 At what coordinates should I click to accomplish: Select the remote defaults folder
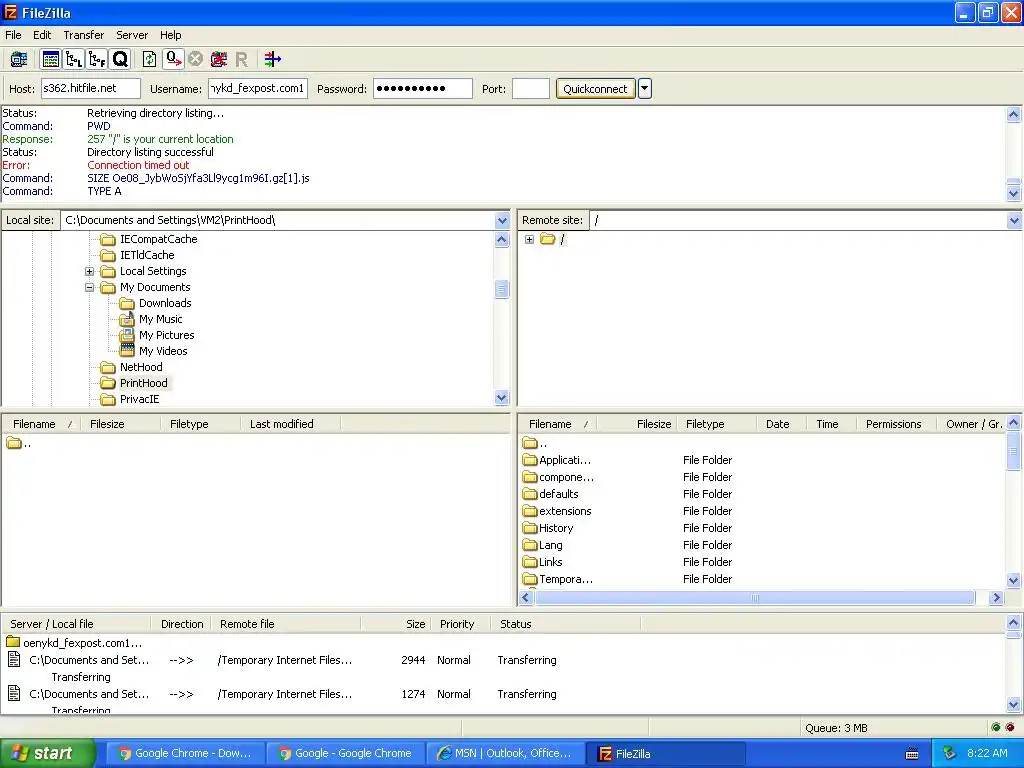point(558,494)
